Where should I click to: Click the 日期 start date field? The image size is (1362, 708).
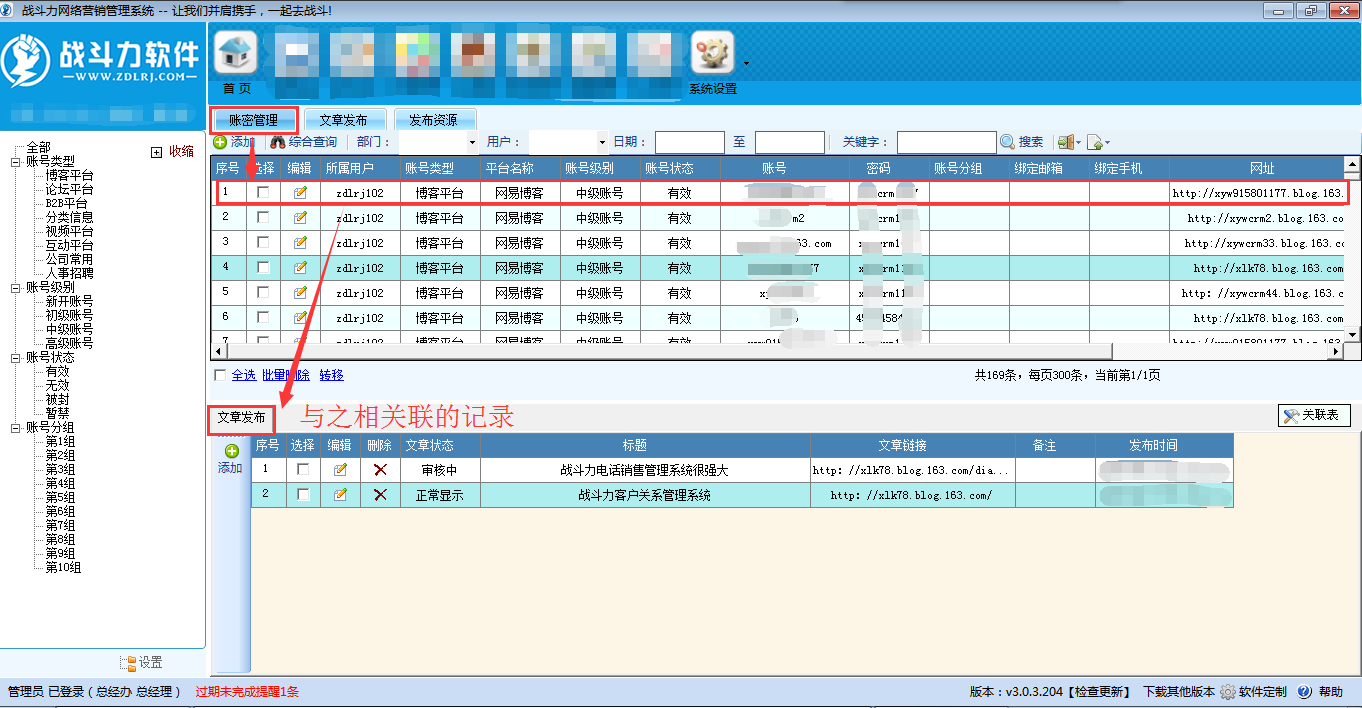coord(690,142)
